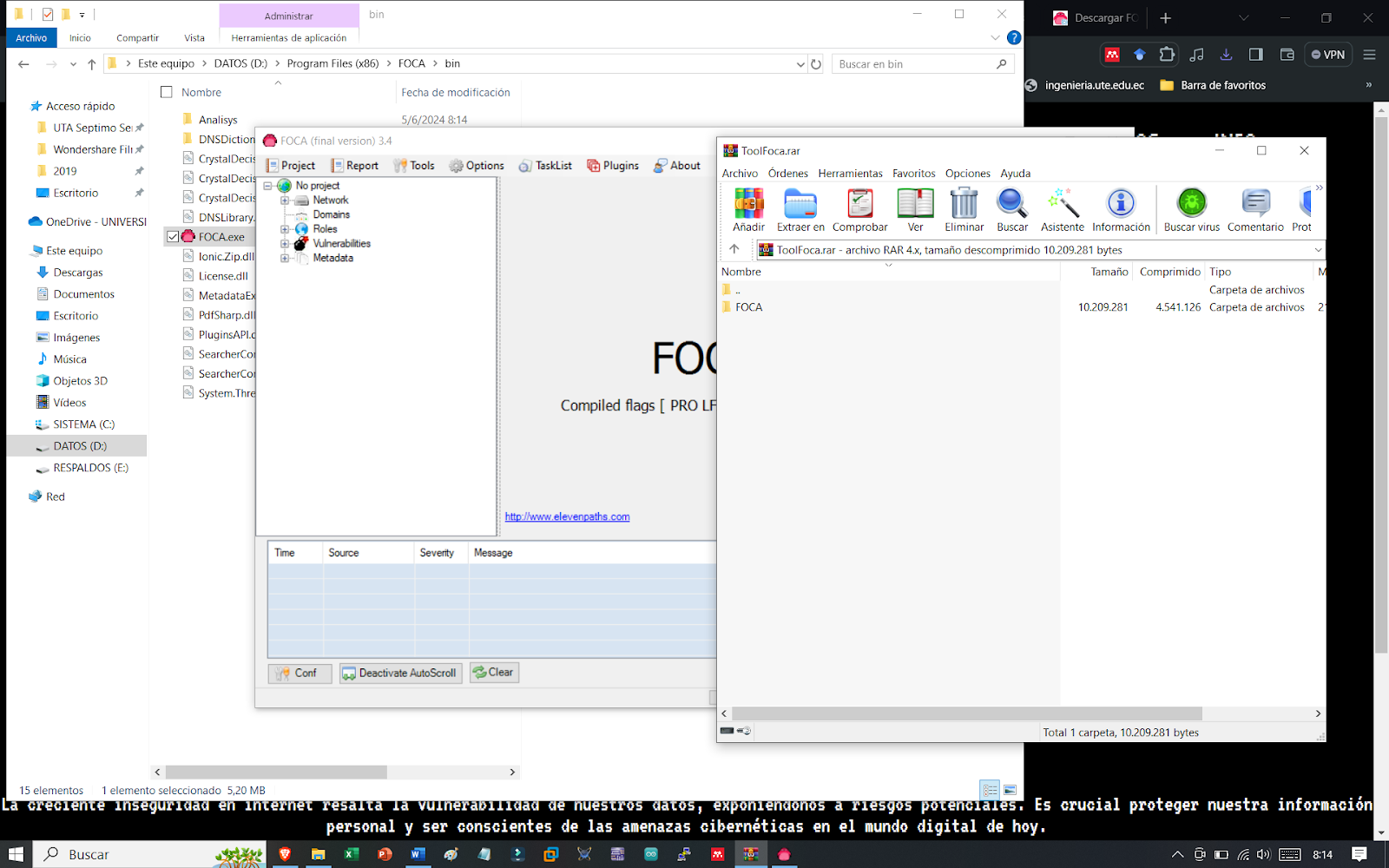Open Brave downloads icon
Image resolution: width=1389 pixels, height=868 pixels.
click(x=1226, y=54)
